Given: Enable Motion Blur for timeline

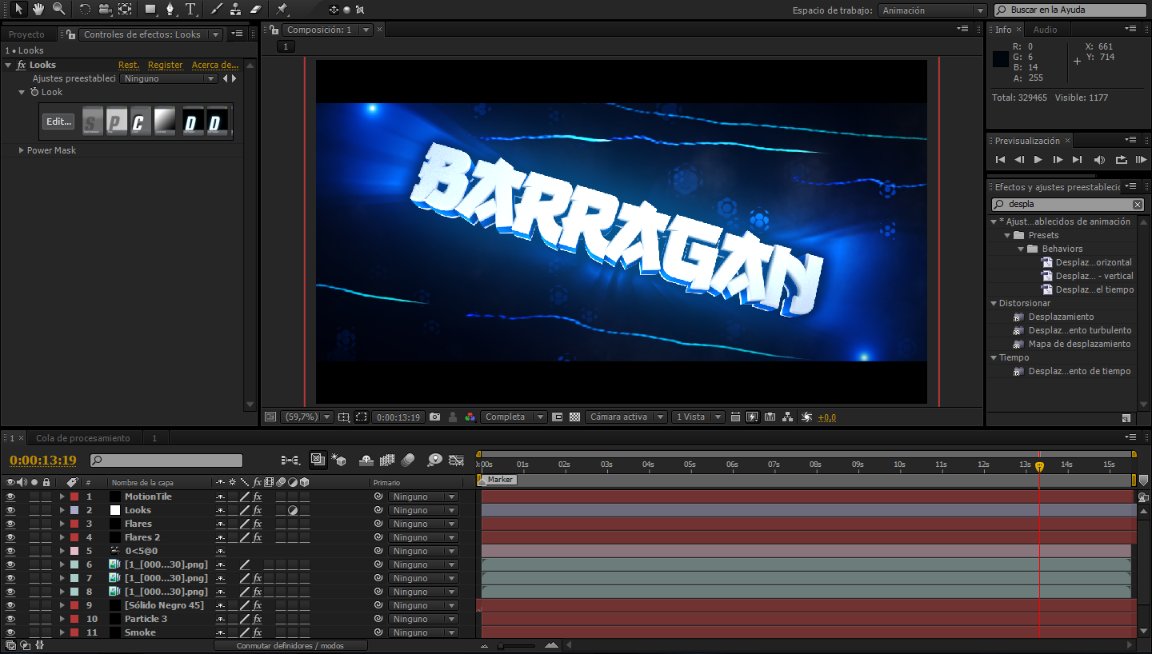Looking at the screenshot, I should pos(408,460).
